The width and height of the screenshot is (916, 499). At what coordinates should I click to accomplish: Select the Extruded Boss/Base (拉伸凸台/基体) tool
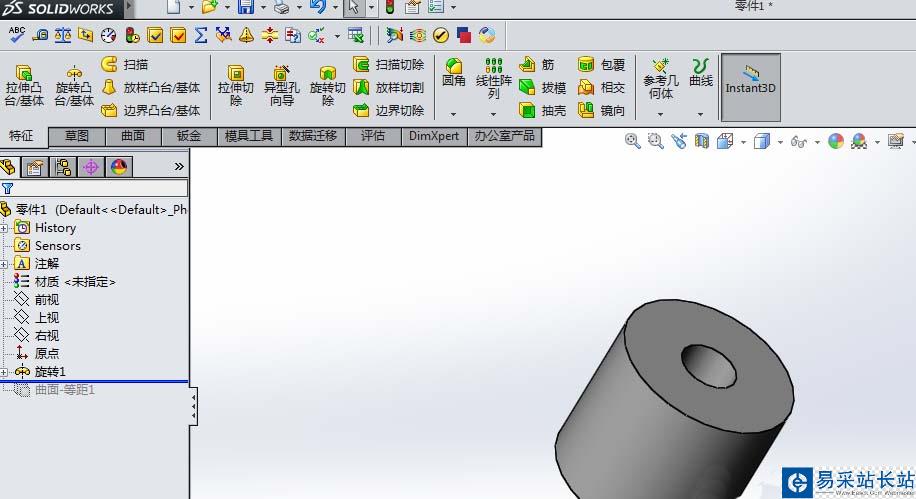[x=24, y=86]
